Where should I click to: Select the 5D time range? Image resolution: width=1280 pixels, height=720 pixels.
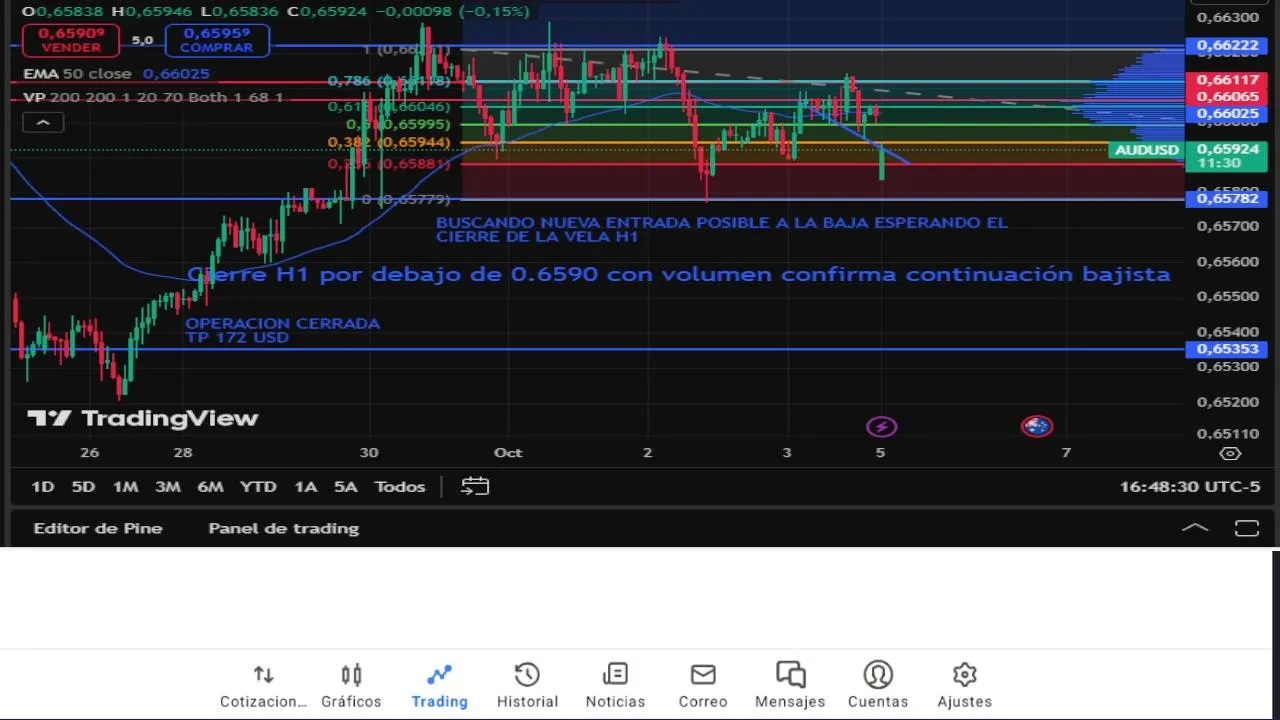tap(83, 486)
